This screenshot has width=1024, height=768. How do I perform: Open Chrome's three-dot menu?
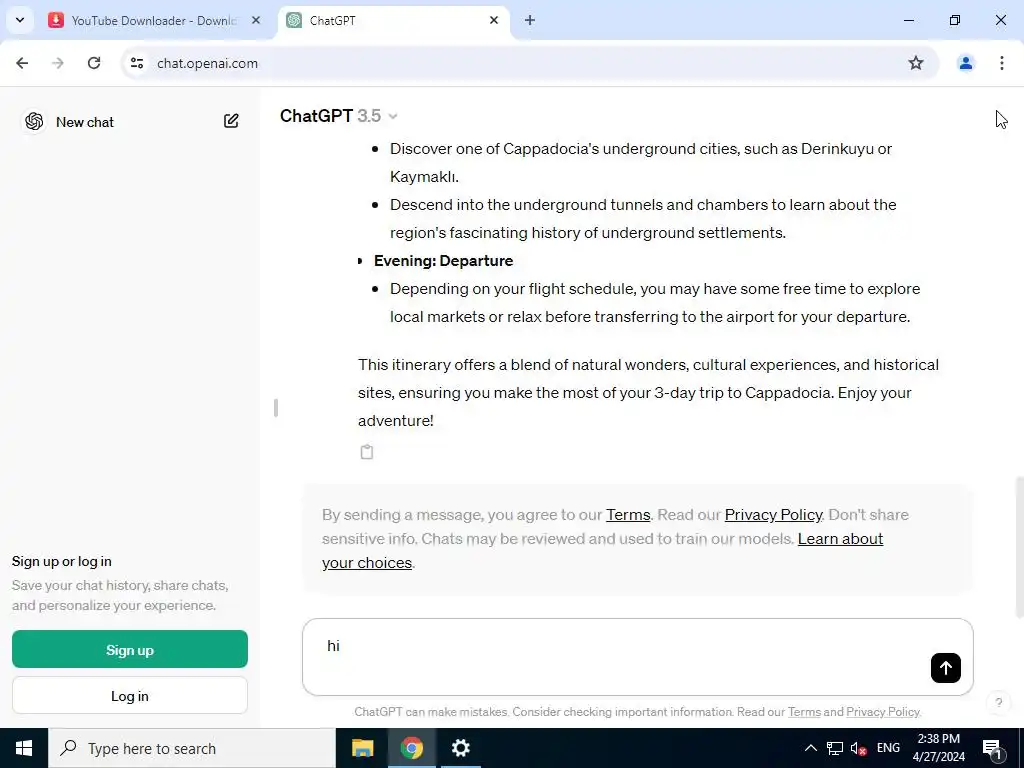pos(1001,63)
